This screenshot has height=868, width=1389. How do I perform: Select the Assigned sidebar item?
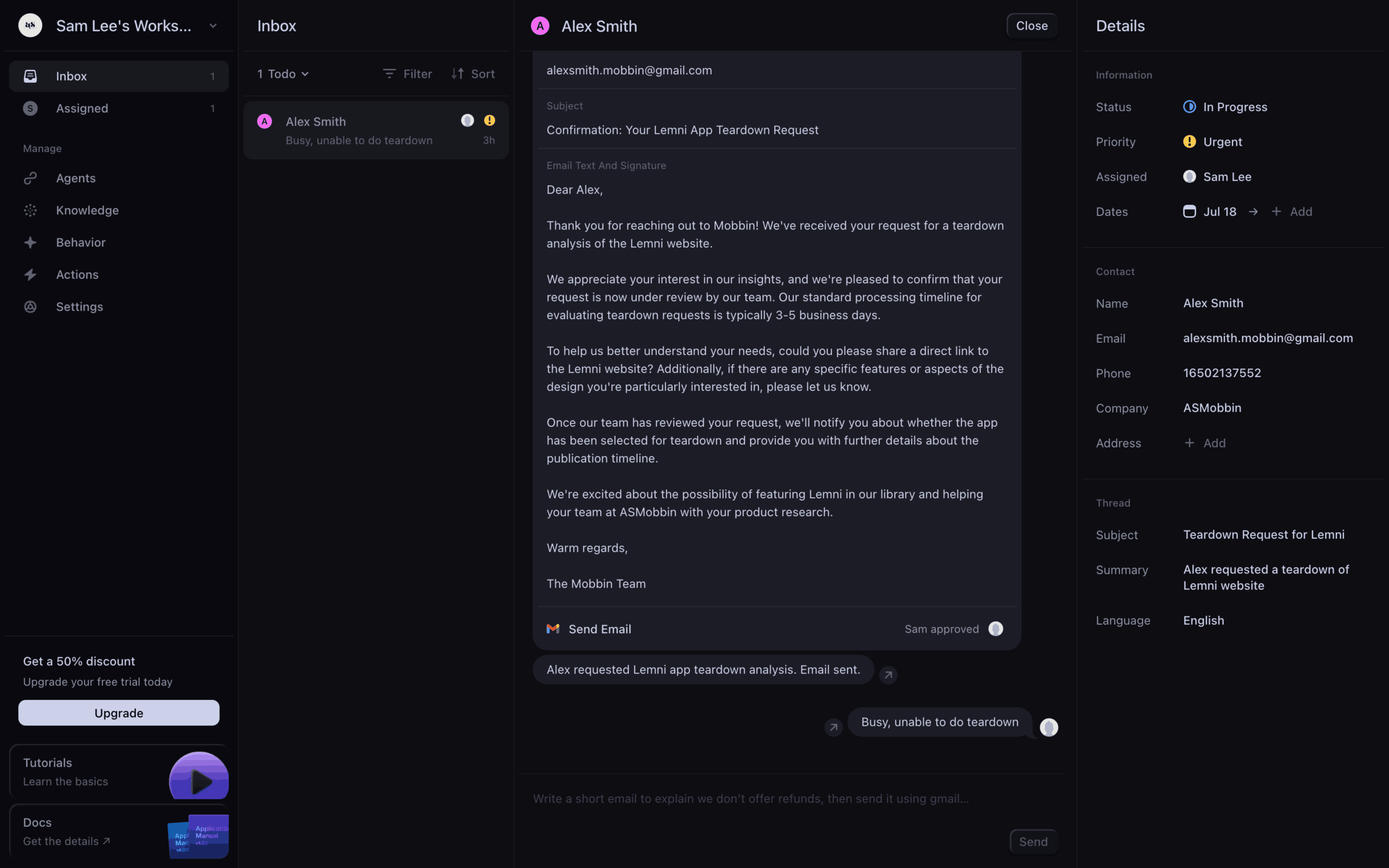coord(82,108)
